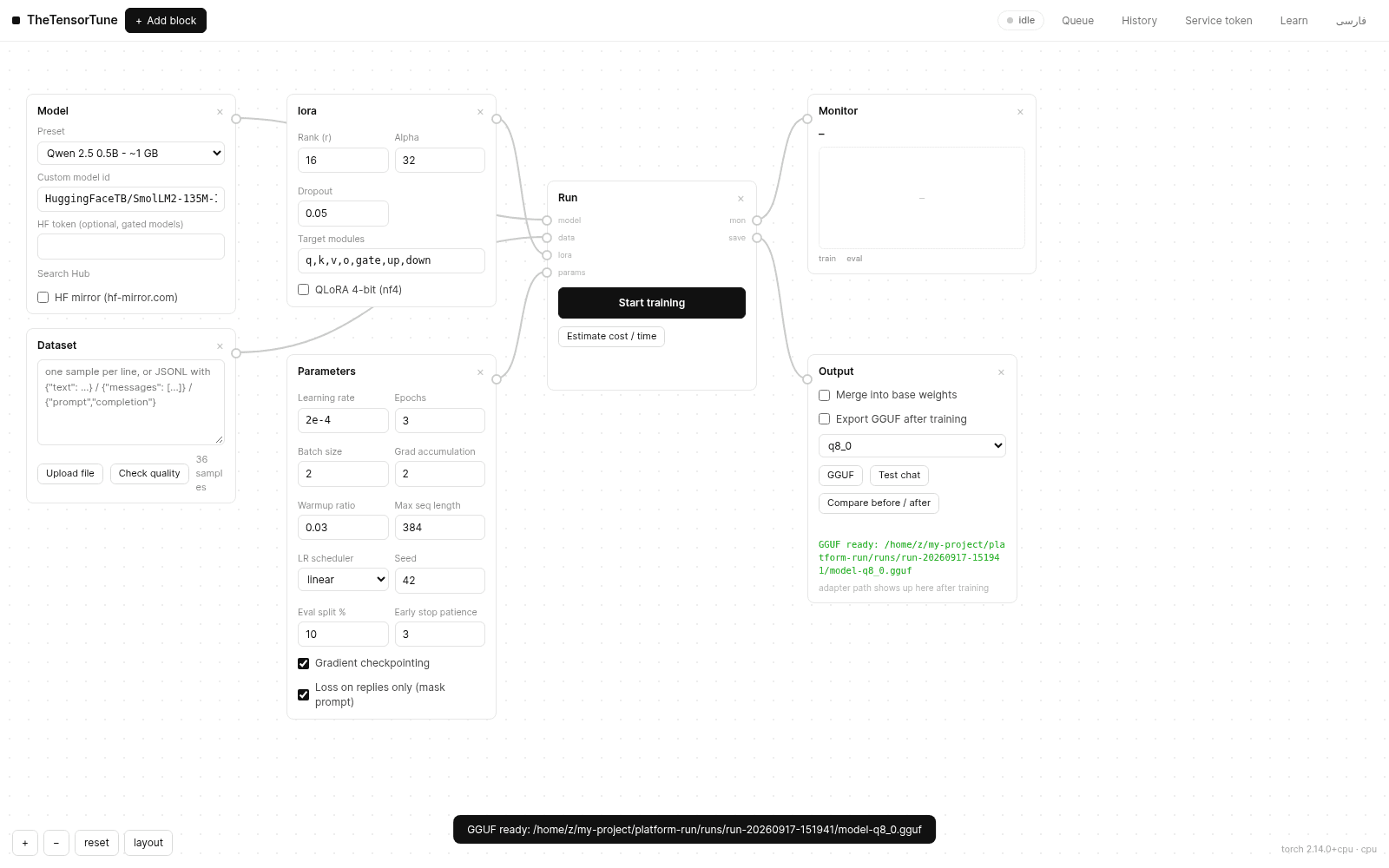Select the Run block's lora input port

click(547, 255)
